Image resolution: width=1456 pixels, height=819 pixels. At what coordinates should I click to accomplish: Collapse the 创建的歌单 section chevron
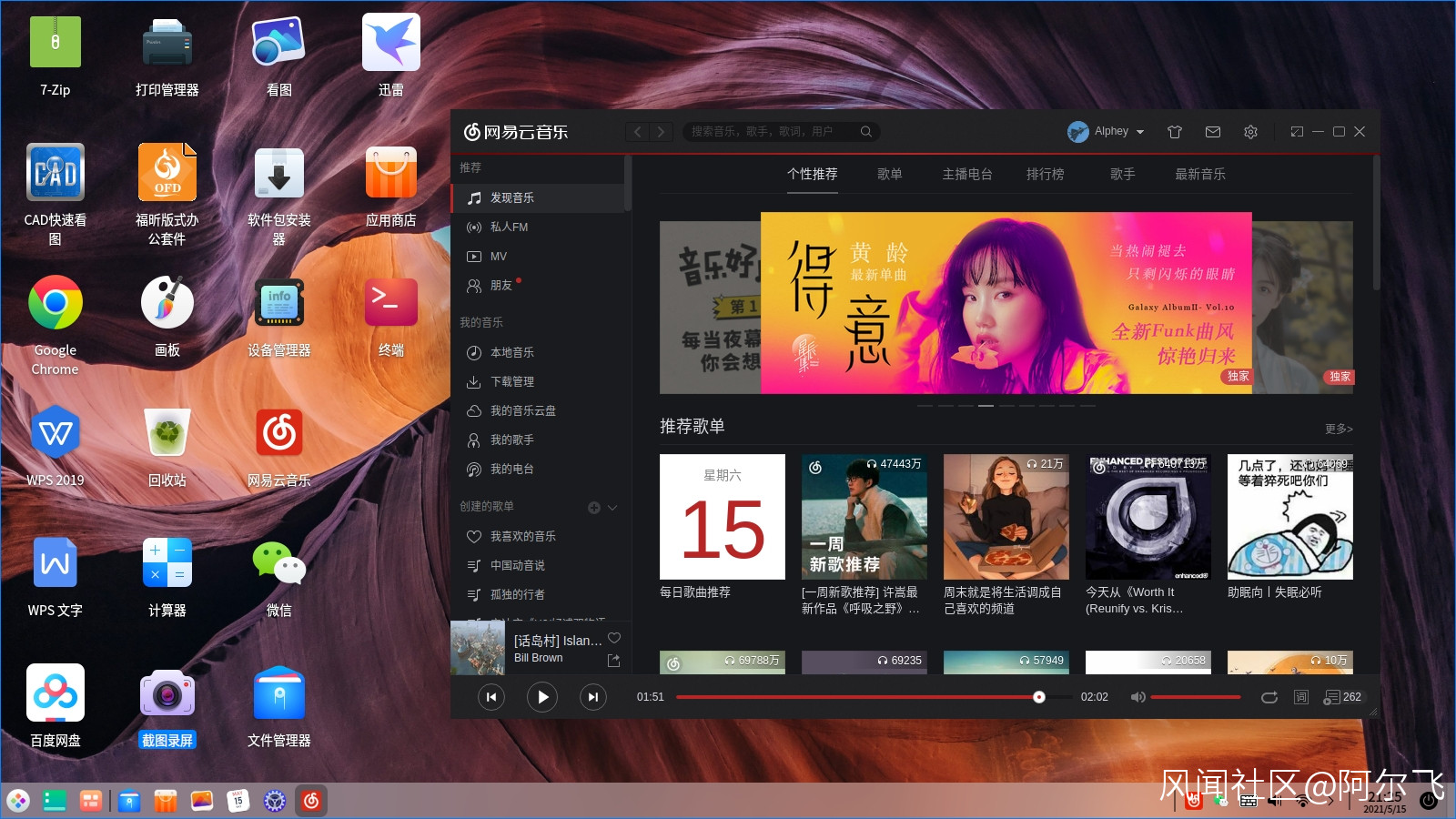612,508
